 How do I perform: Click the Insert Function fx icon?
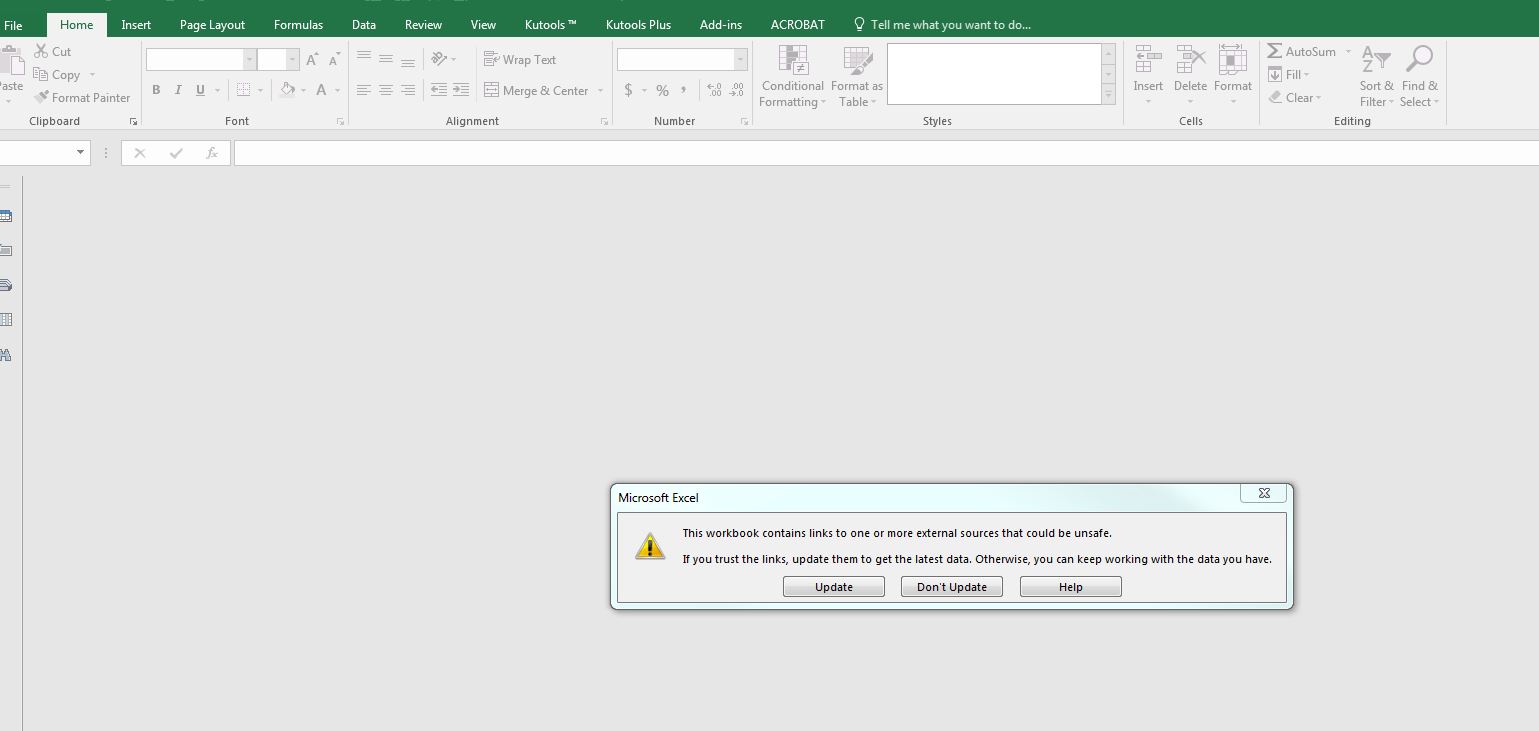(x=212, y=153)
